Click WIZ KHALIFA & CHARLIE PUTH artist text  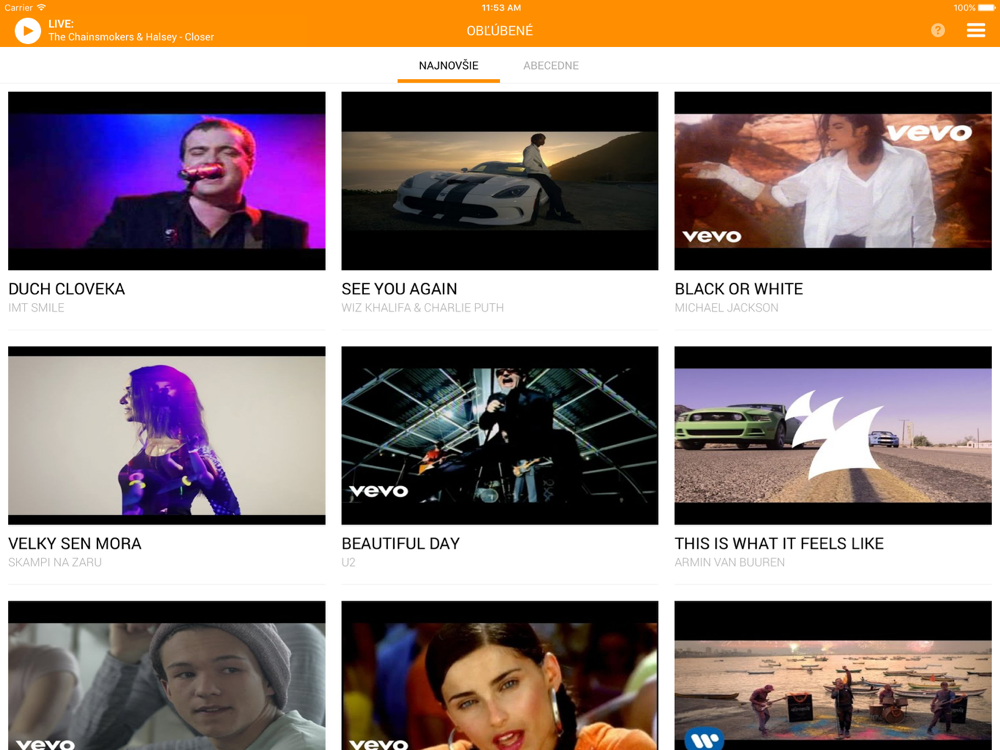(x=422, y=307)
